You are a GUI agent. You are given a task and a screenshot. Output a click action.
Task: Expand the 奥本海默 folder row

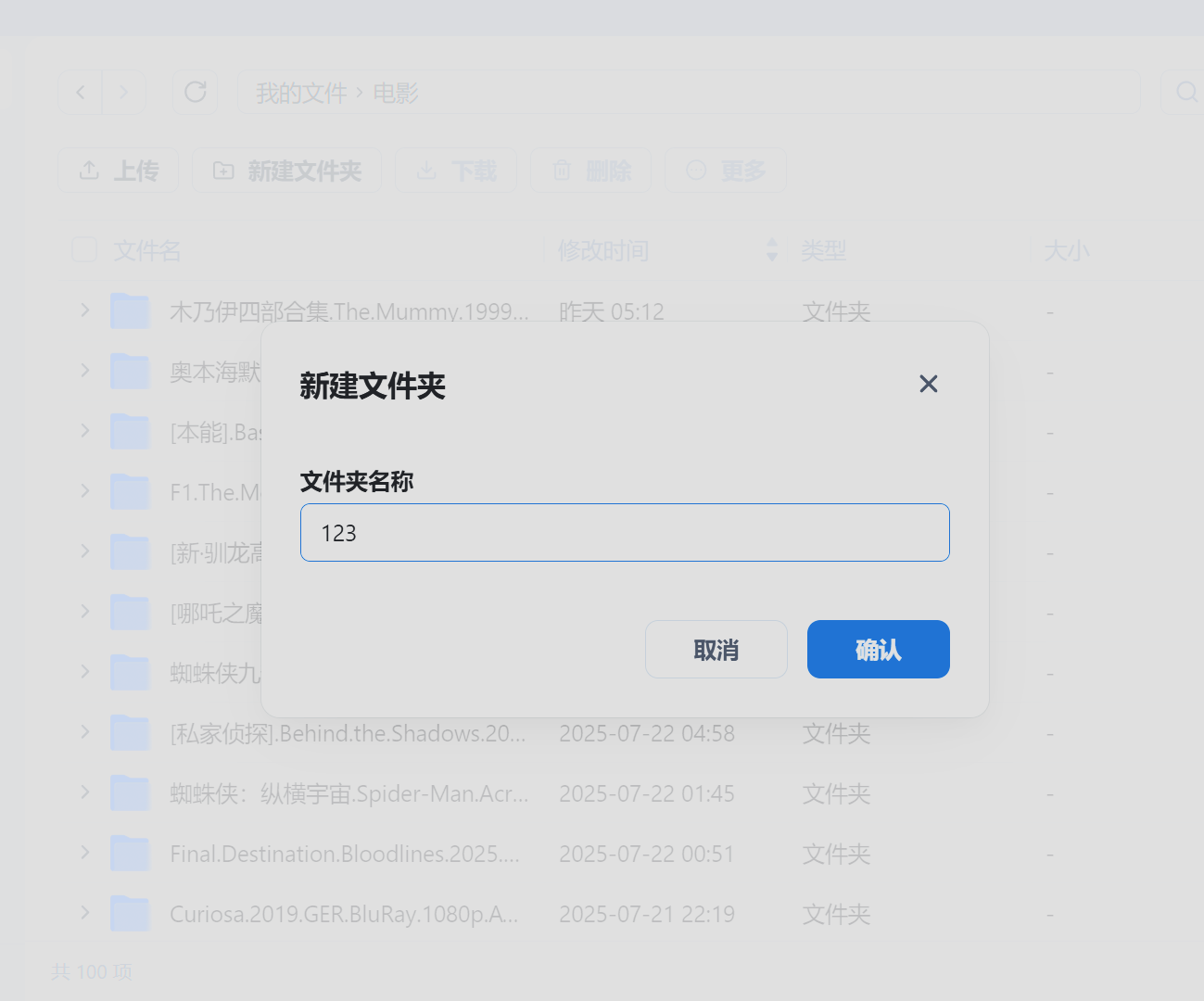click(85, 371)
